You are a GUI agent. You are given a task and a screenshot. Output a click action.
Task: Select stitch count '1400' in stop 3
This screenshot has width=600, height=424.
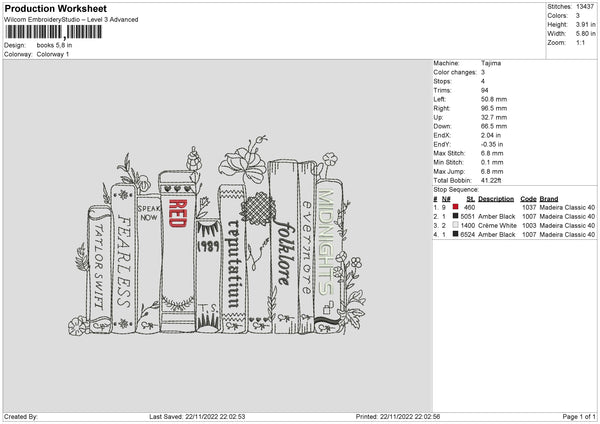(468, 225)
